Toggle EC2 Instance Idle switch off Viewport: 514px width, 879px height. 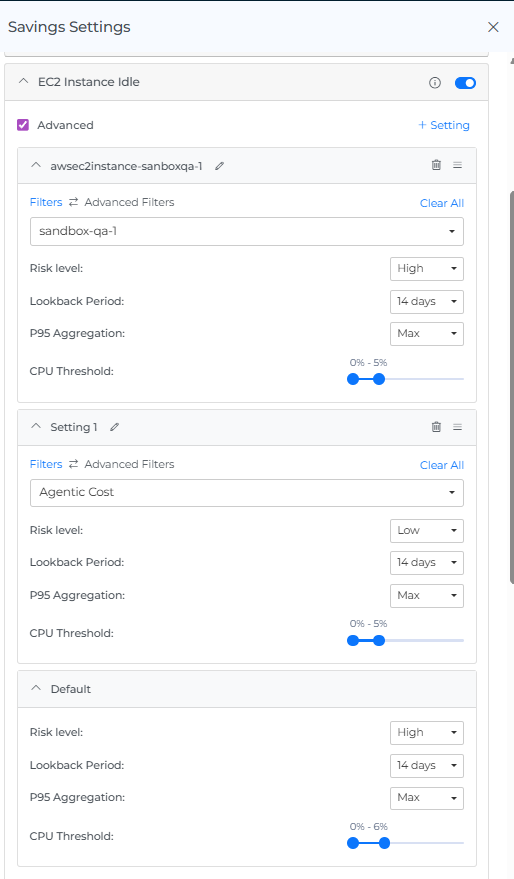[465, 83]
